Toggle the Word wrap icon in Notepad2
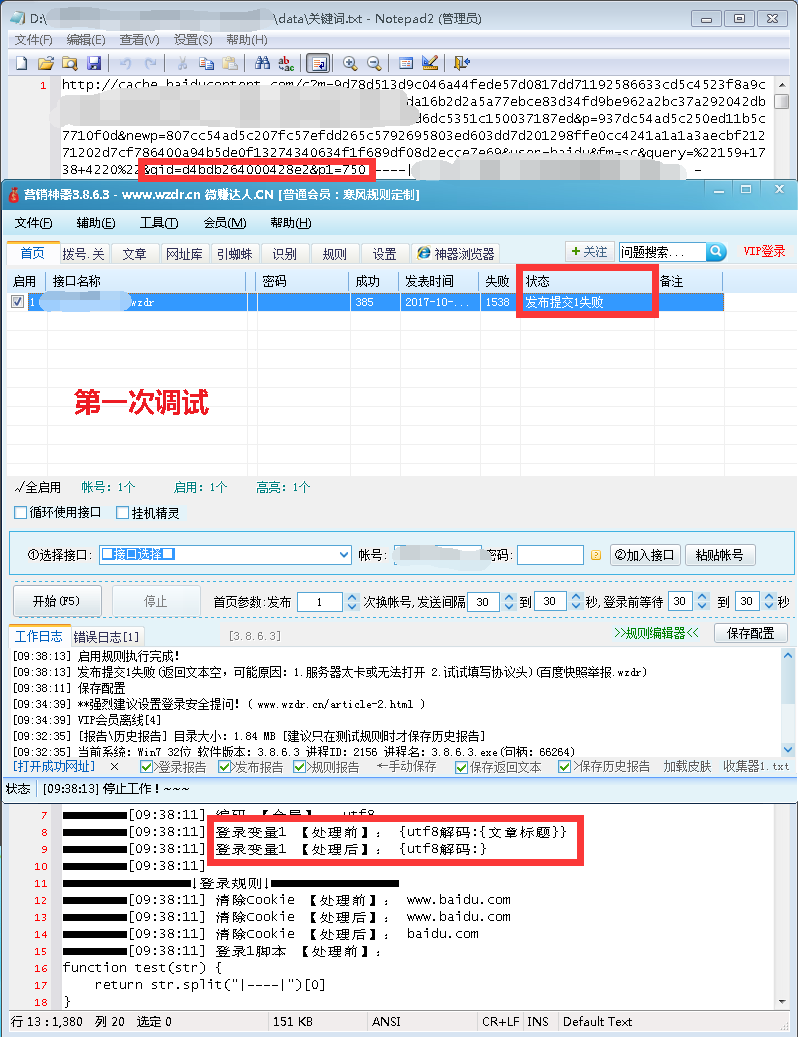The width and height of the screenshot is (798, 1037). pos(318,63)
